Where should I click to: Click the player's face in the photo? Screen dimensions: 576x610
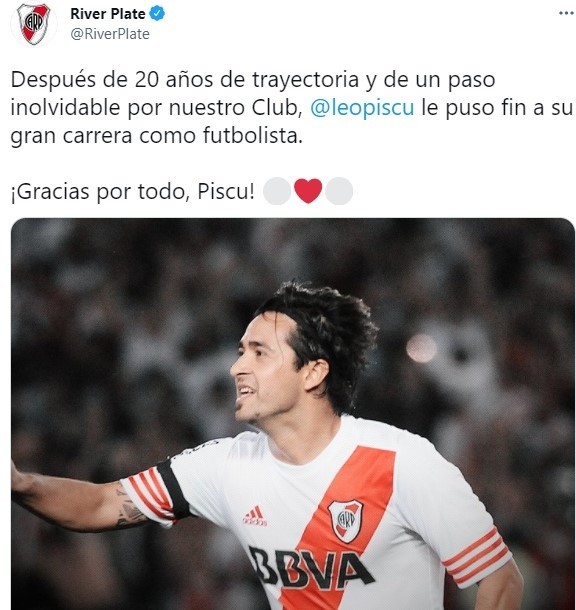pyautogui.click(x=263, y=368)
